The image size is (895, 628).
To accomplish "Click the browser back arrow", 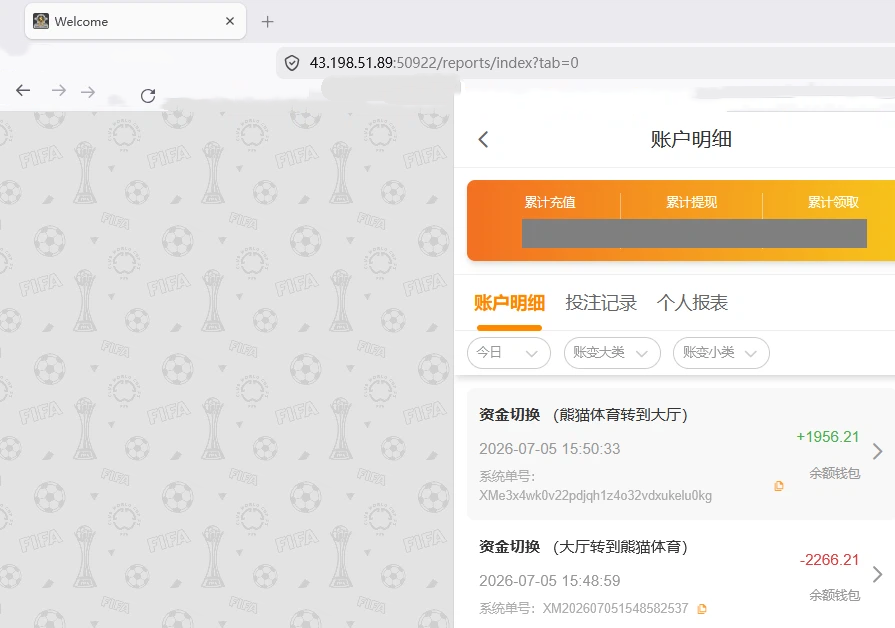I will pyautogui.click(x=23, y=90).
